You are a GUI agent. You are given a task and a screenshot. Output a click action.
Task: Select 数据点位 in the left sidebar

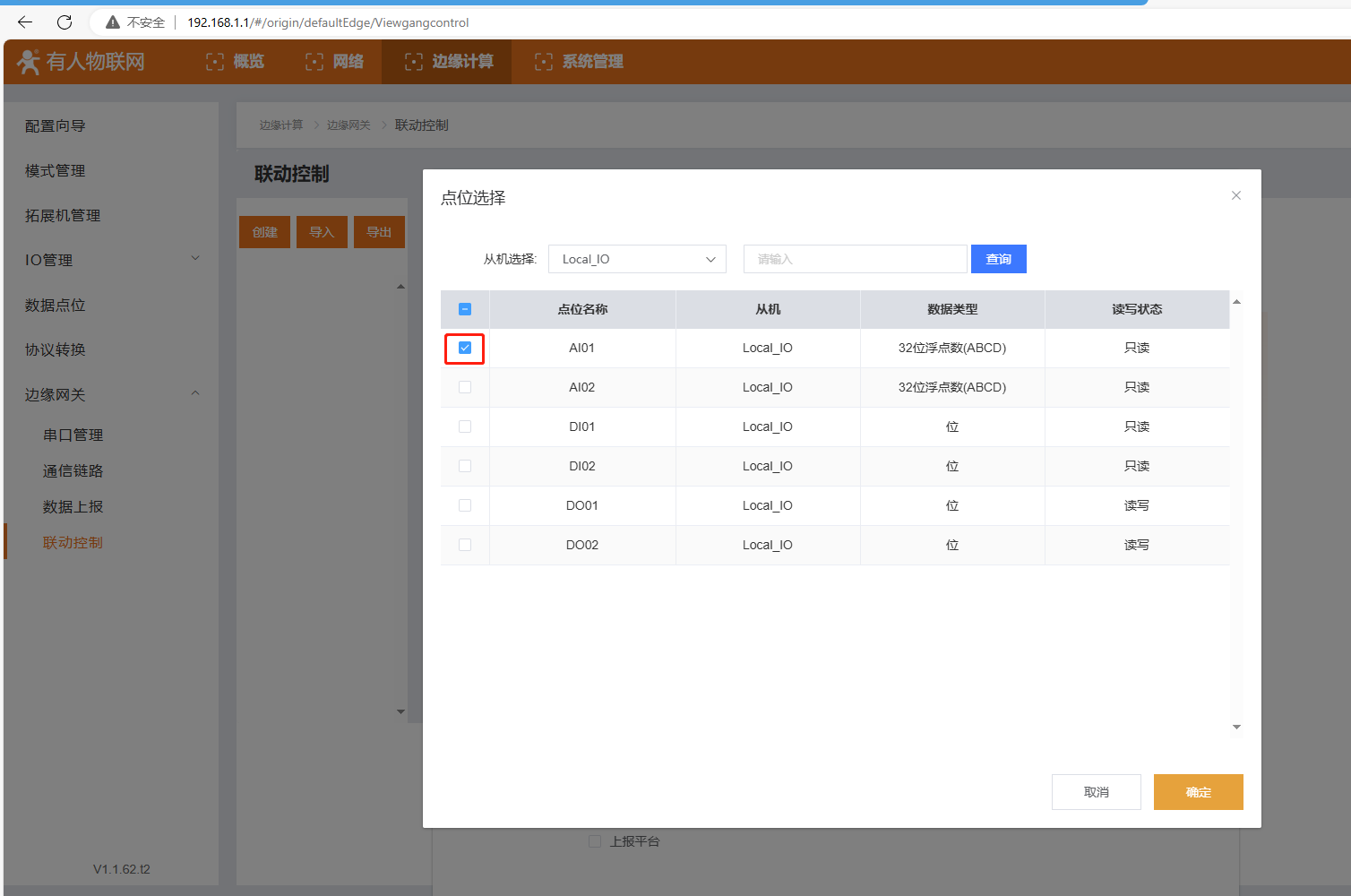point(56,305)
